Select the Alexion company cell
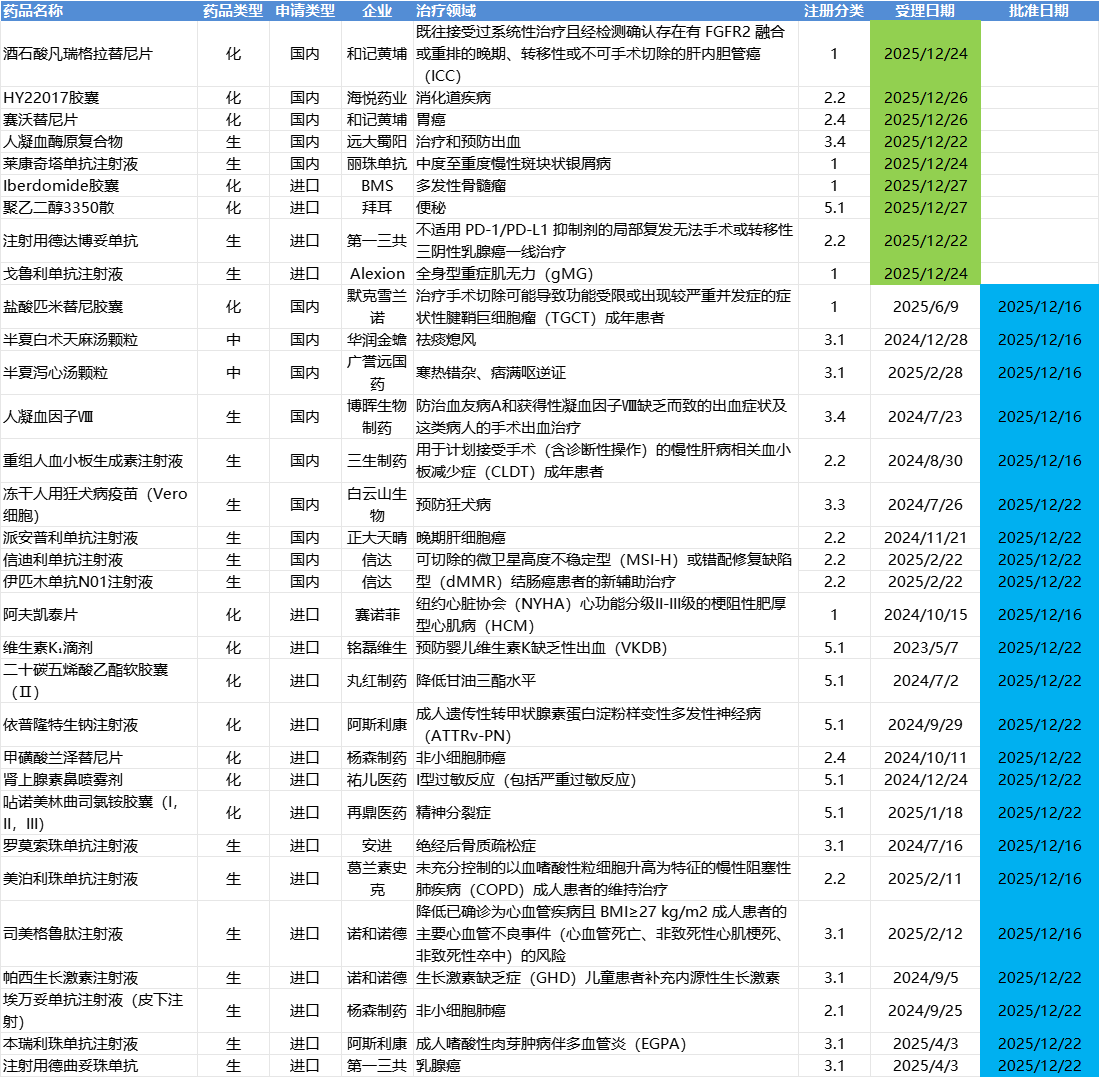Image resolution: width=1099 pixels, height=1077 pixels. (x=377, y=274)
